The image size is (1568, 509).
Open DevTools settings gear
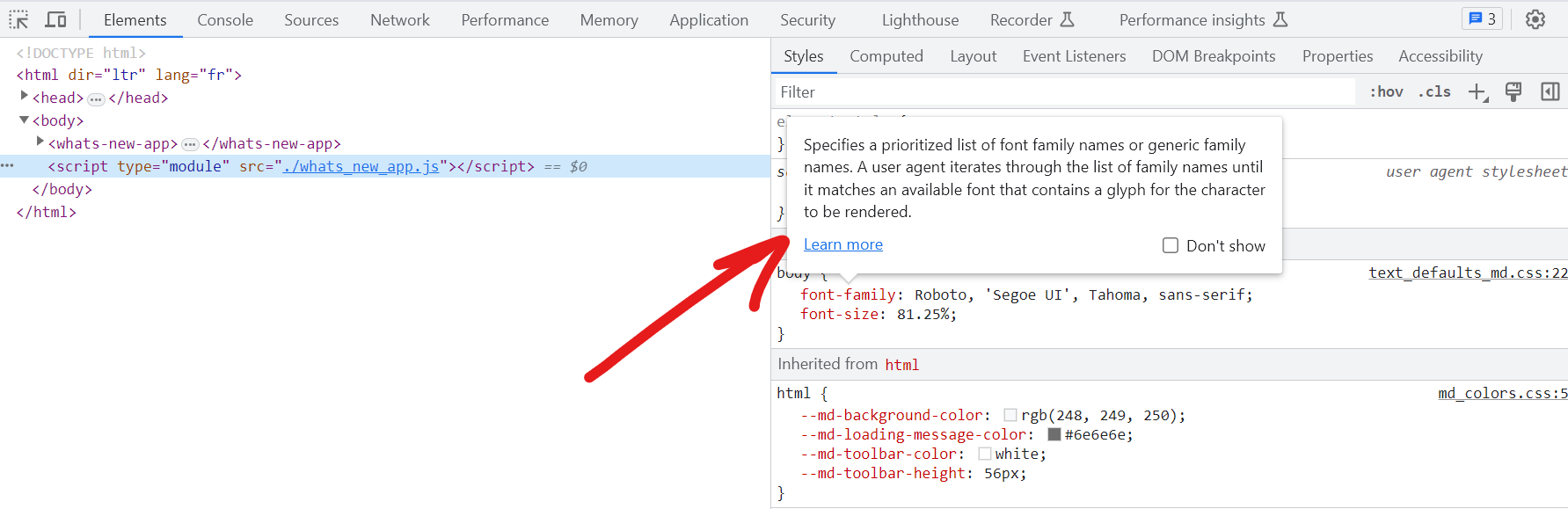tap(1535, 19)
